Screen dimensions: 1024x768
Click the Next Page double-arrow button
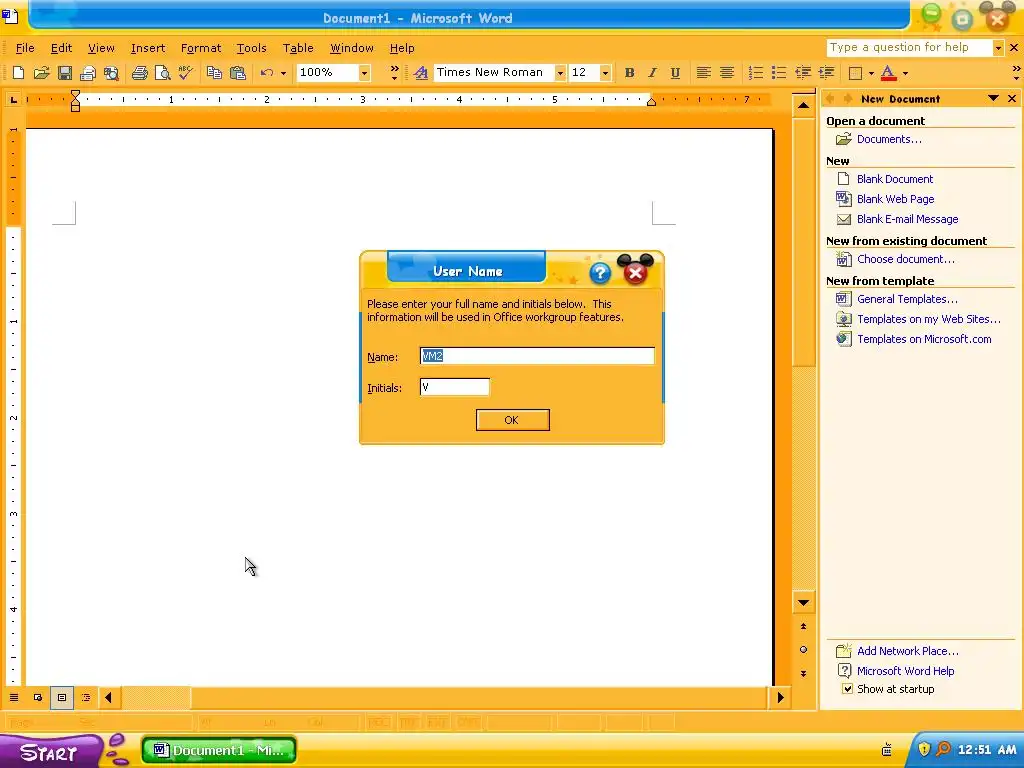pyautogui.click(x=803, y=673)
